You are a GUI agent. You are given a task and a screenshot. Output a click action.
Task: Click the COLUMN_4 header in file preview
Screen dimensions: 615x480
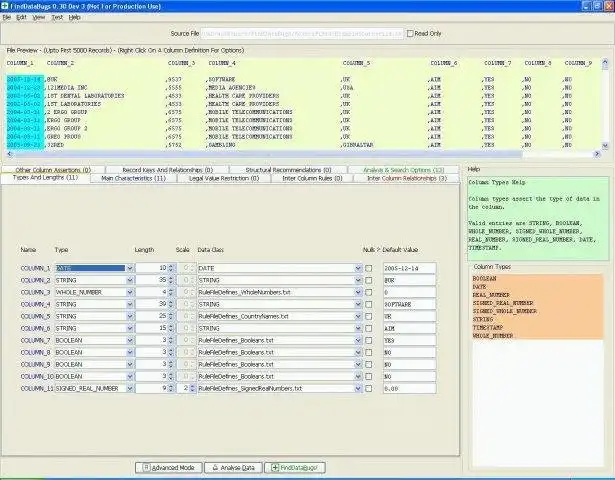tap(222, 63)
